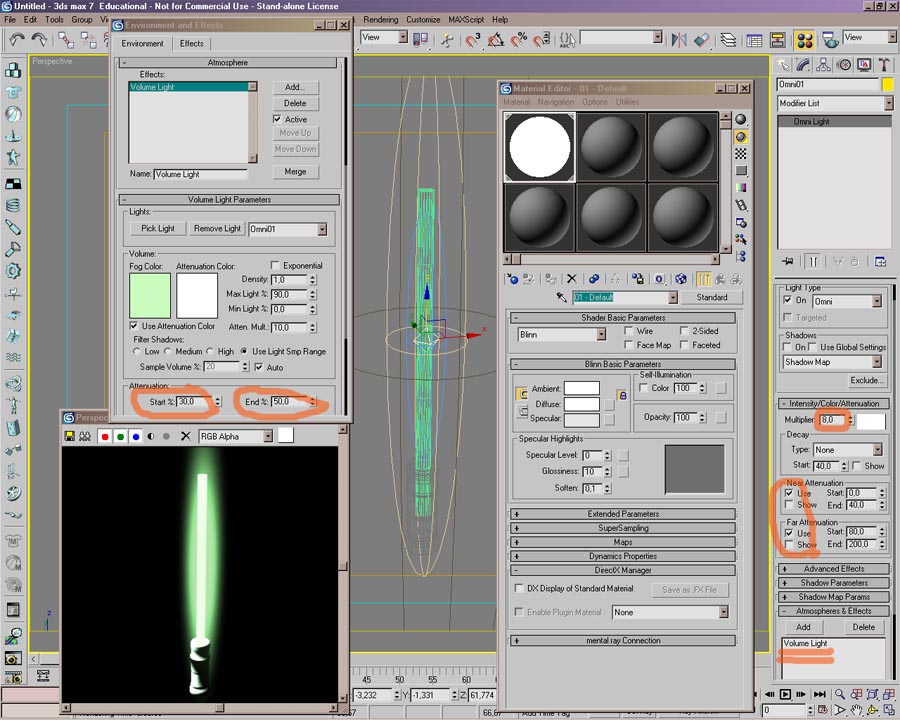The image size is (900, 720).
Task: Click the Diffuse color swatch
Action: (x=581, y=404)
